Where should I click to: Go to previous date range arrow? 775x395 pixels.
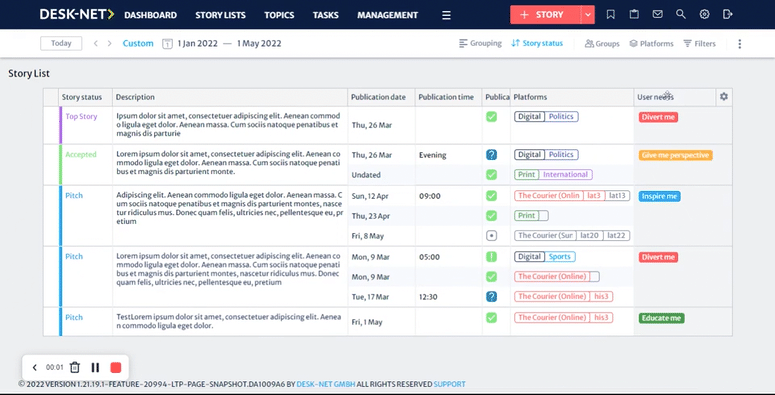[96, 44]
